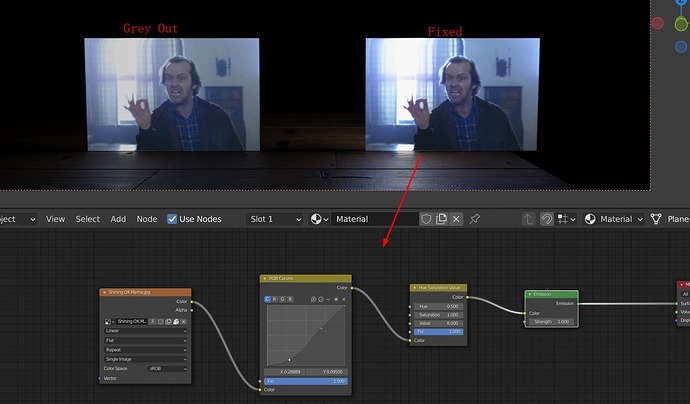Select the upper curve control point
690x404 pixels.
click(321, 328)
